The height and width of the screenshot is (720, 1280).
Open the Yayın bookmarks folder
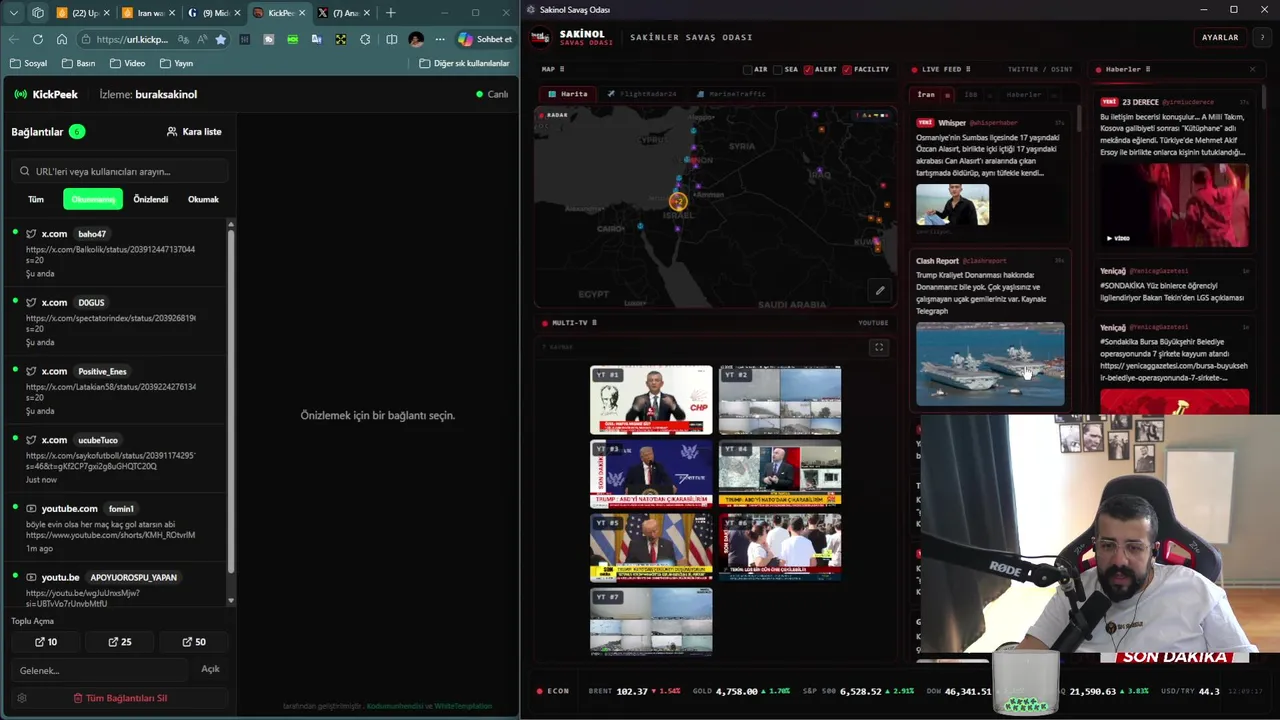tap(175, 63)
